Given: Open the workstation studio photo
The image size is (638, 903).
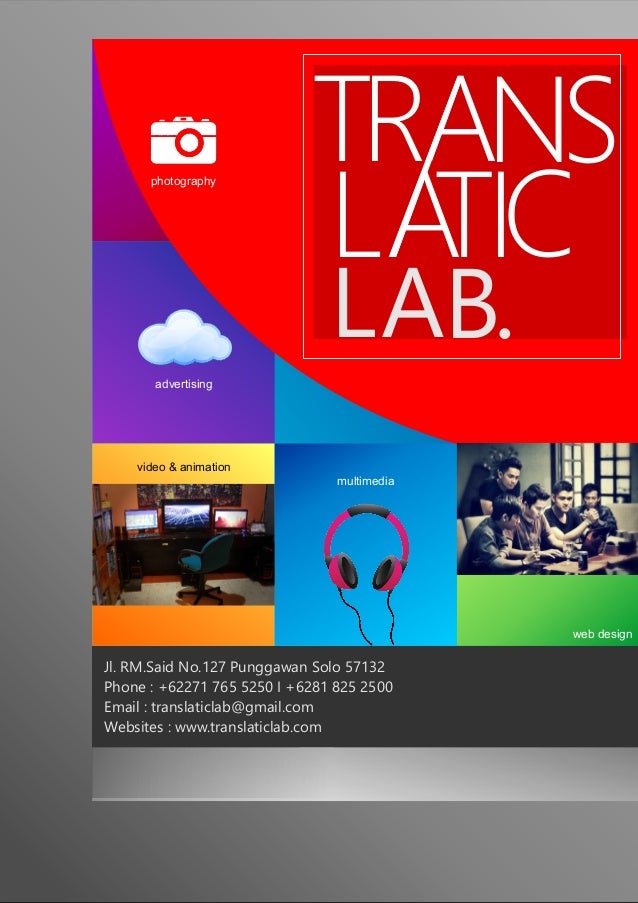Looking at the screenshot, I should pyautogui.click(x=183, y=545).
